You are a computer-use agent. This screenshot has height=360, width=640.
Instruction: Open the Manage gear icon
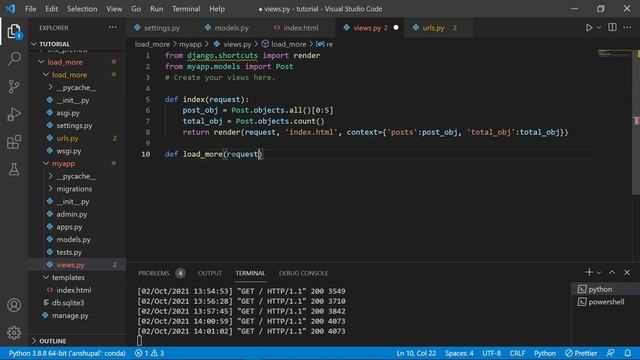pyautogui.click(x=14, y=333)
